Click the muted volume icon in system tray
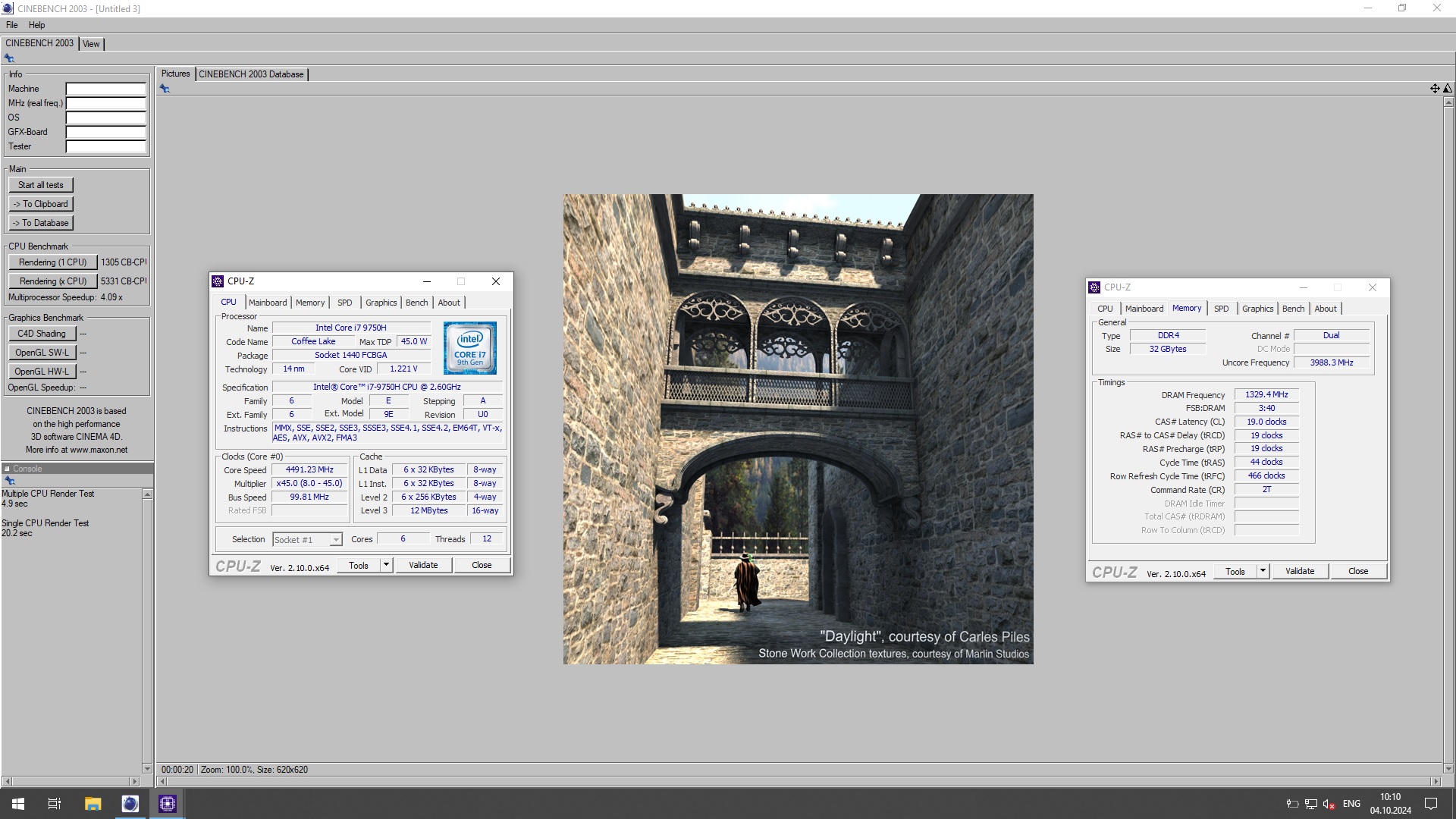This screenshot has height=819, width=1456. click(1329, 804)
